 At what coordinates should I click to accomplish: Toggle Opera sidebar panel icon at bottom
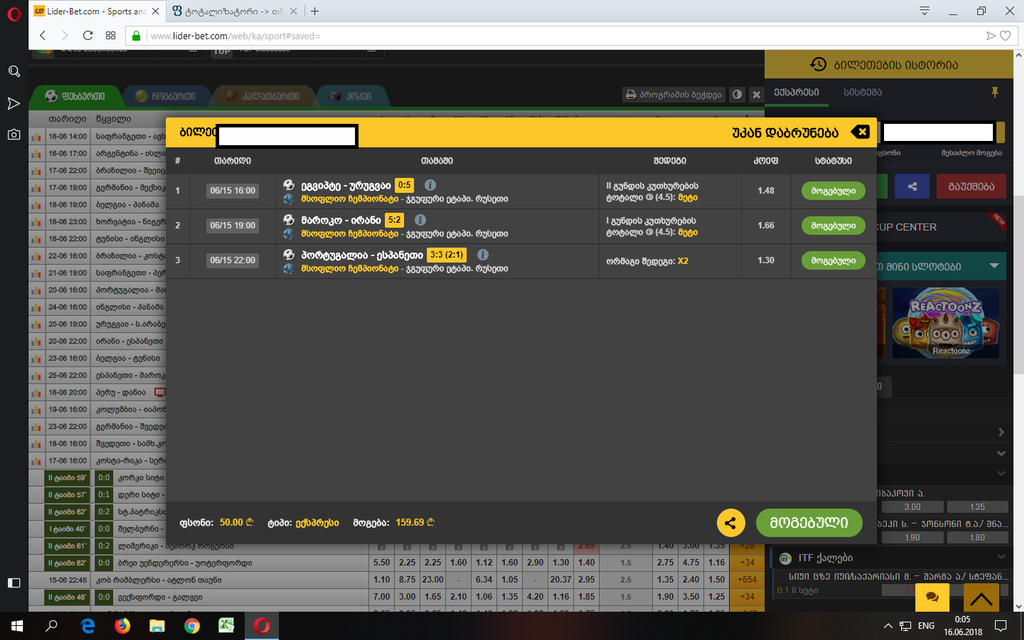(14, 583)
